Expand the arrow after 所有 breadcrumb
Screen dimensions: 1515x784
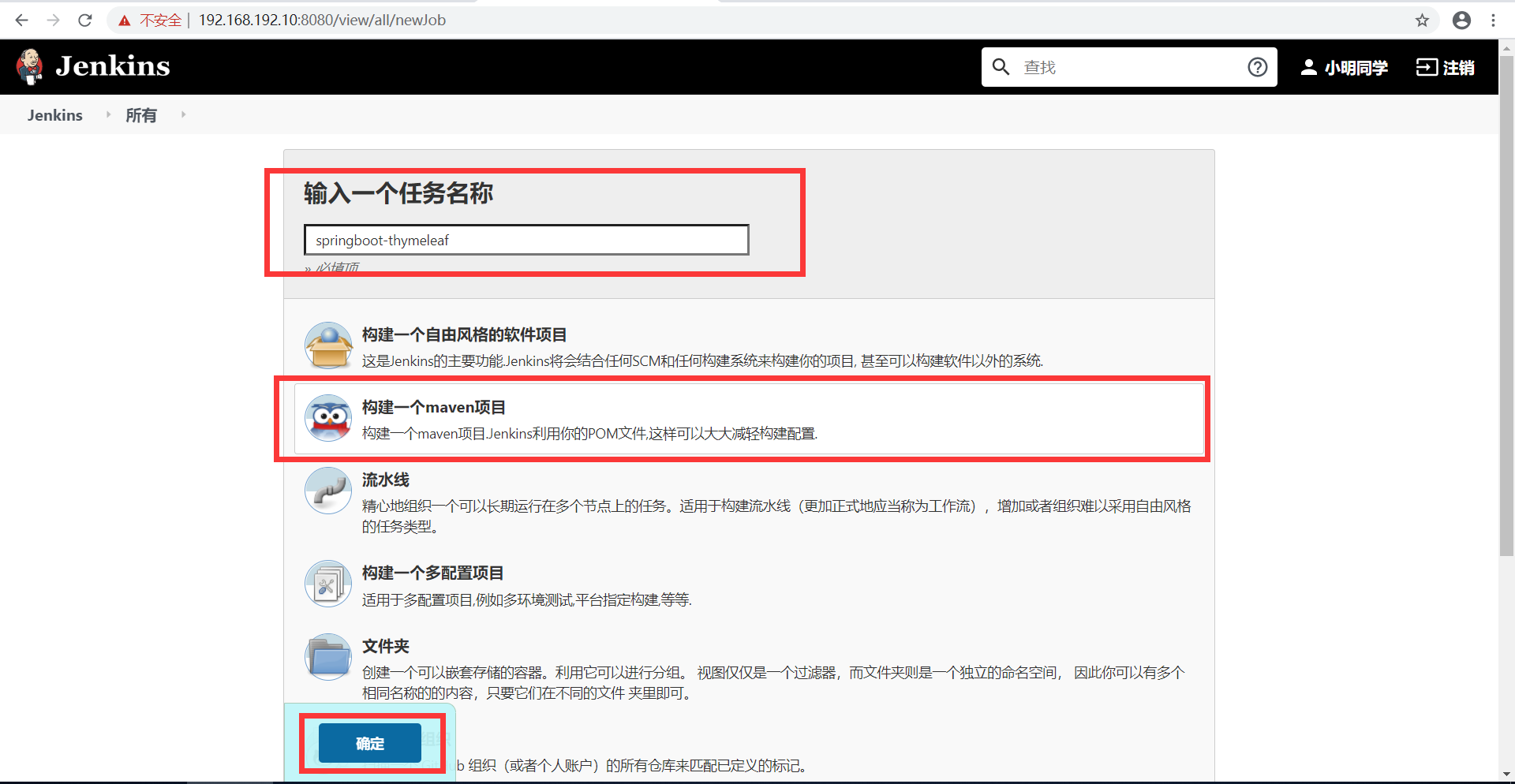tap(183, 115)
